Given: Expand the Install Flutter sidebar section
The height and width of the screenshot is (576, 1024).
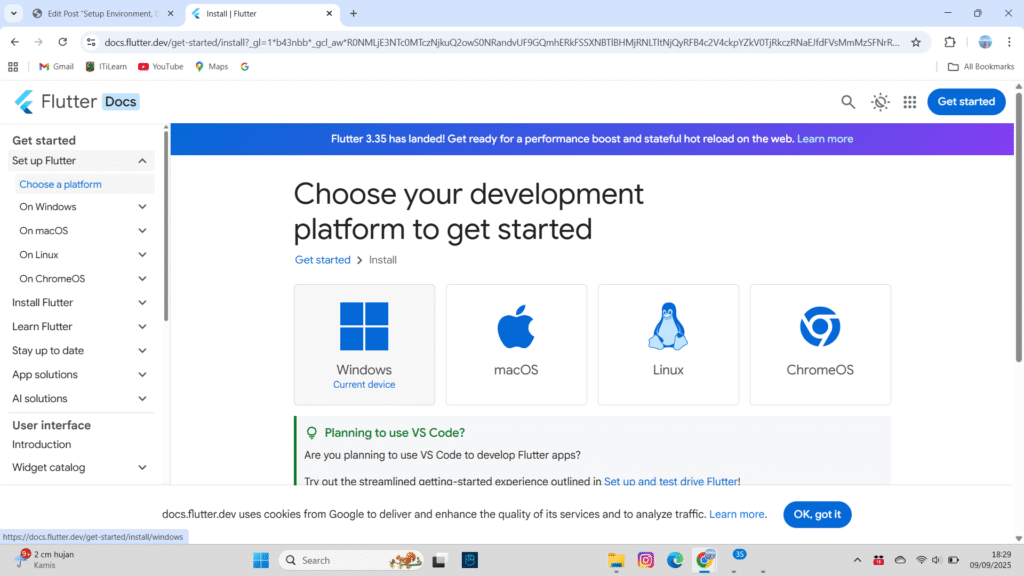Looking at the screenshot, I should pos(142,303).
